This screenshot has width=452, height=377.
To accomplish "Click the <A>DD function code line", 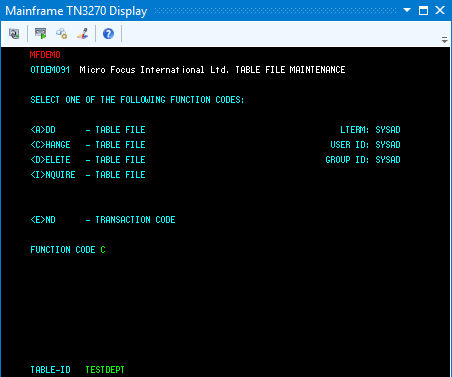I will pyautogui.click(x=88, y=130).
